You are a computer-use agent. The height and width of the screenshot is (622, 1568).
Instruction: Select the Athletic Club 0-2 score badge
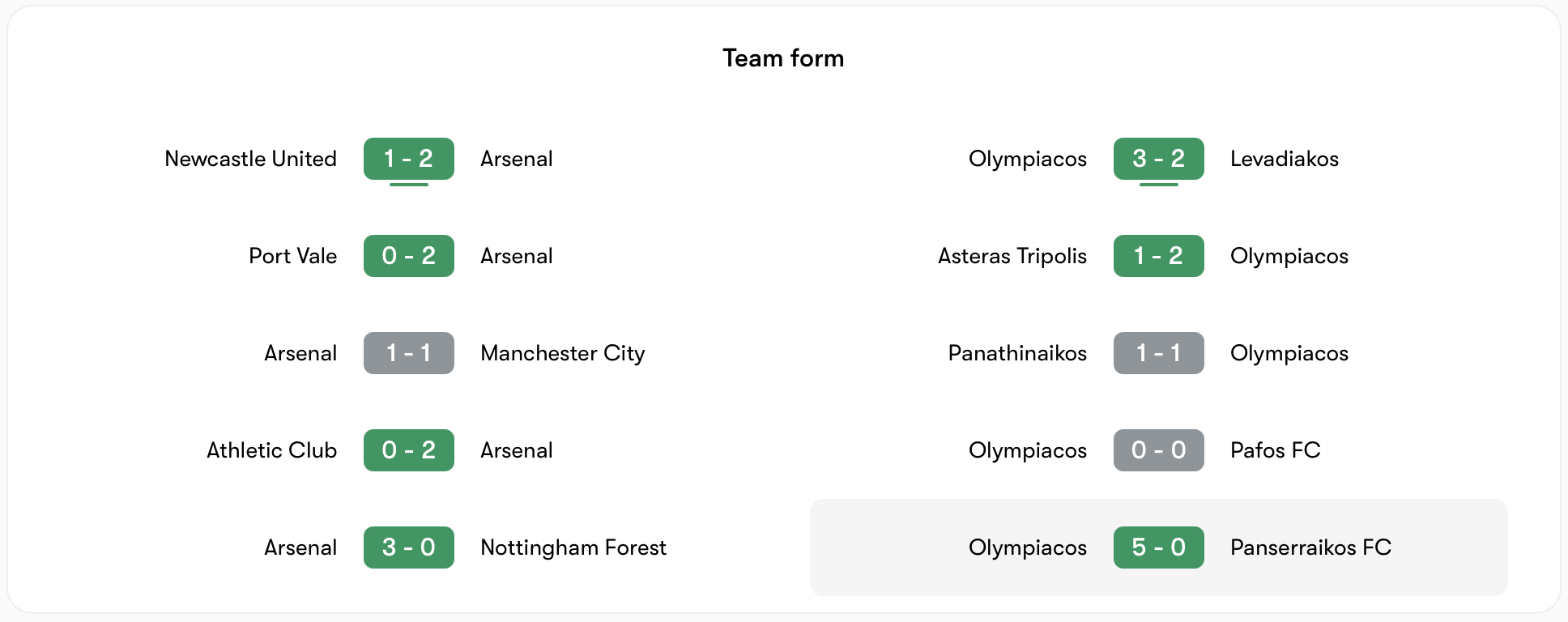click(x=408, y=450)
